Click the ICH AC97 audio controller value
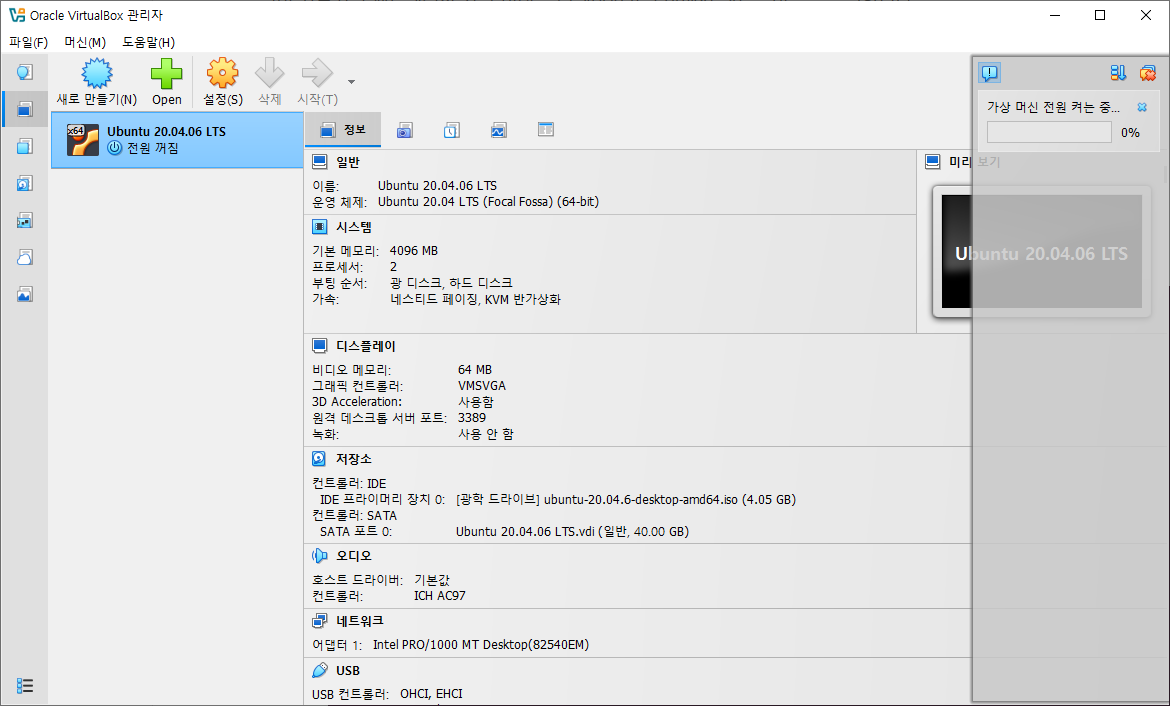 (x=439, y=596)
